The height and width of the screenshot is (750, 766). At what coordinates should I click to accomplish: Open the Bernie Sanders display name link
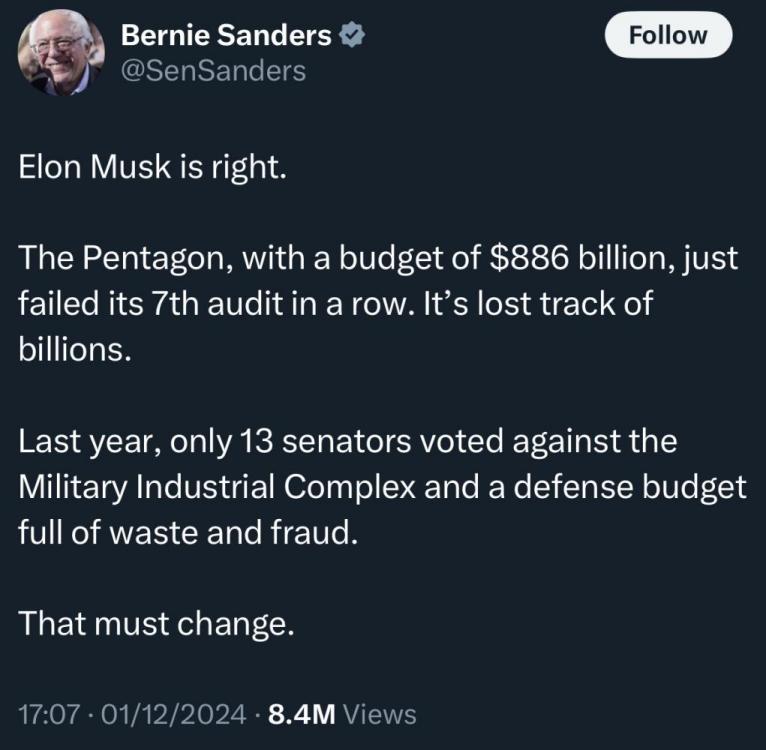coord(226,36)
